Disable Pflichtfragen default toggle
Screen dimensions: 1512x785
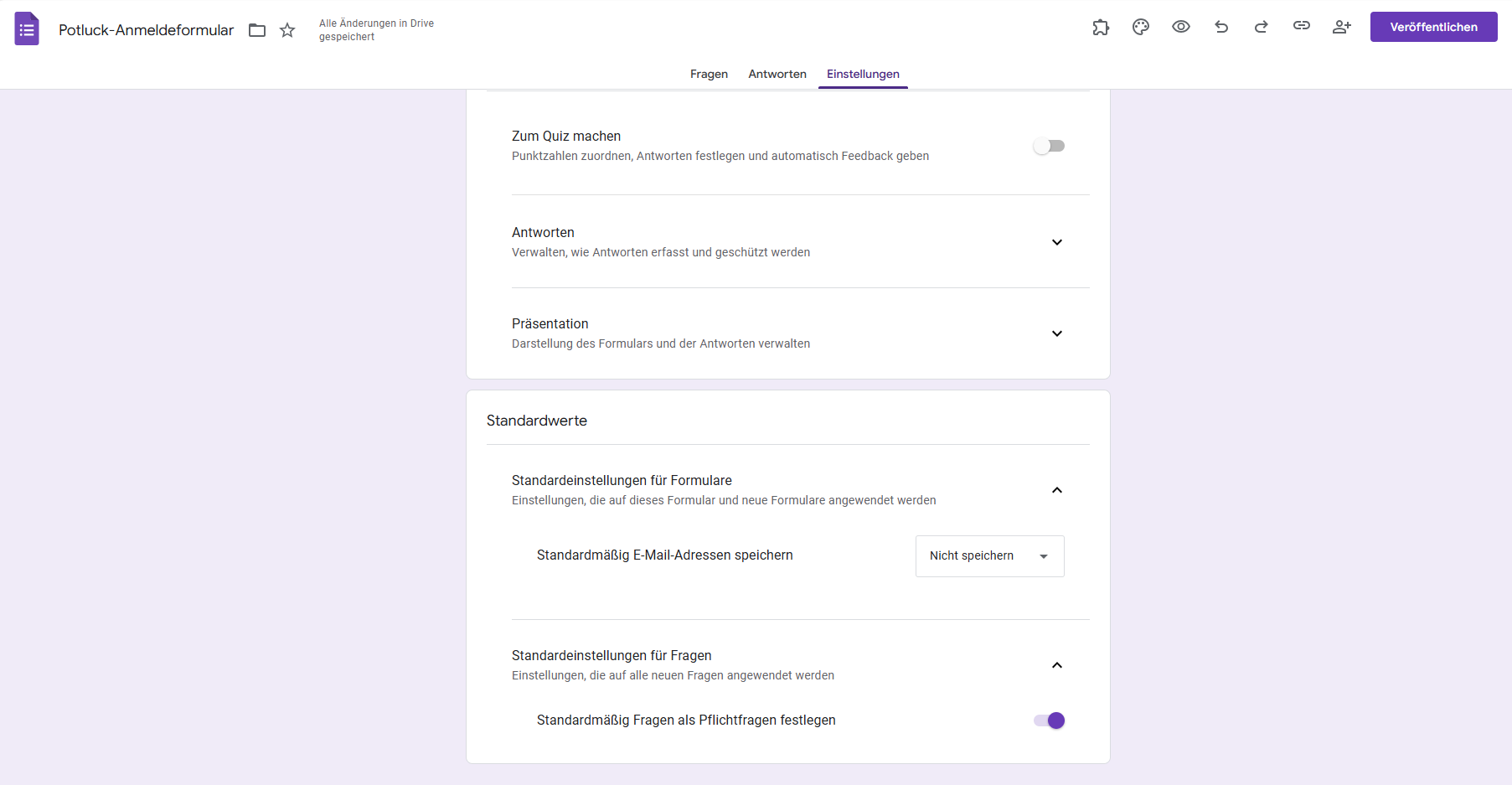click(1049, 720)
